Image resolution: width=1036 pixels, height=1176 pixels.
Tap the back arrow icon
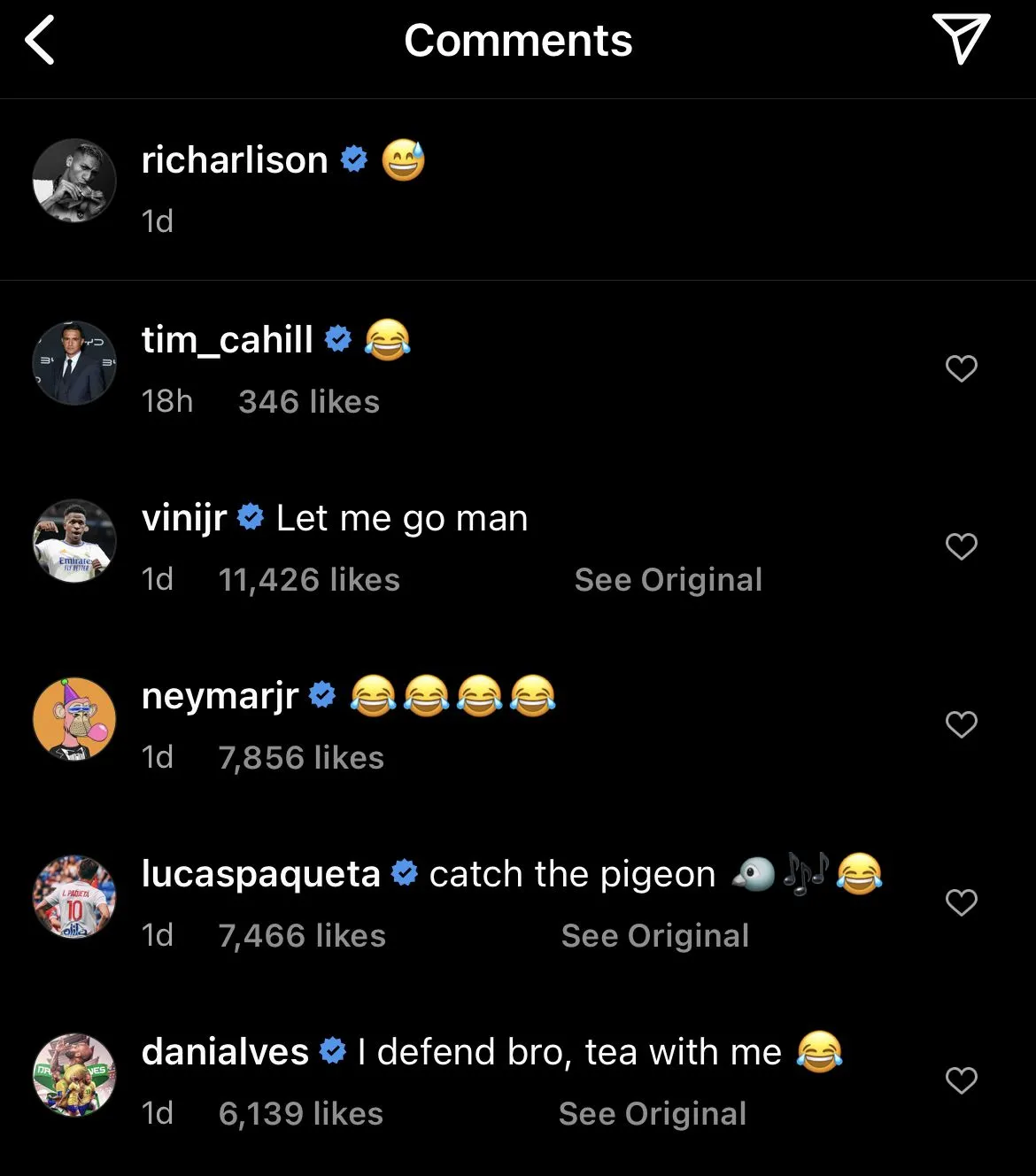(x=41, y=41)
